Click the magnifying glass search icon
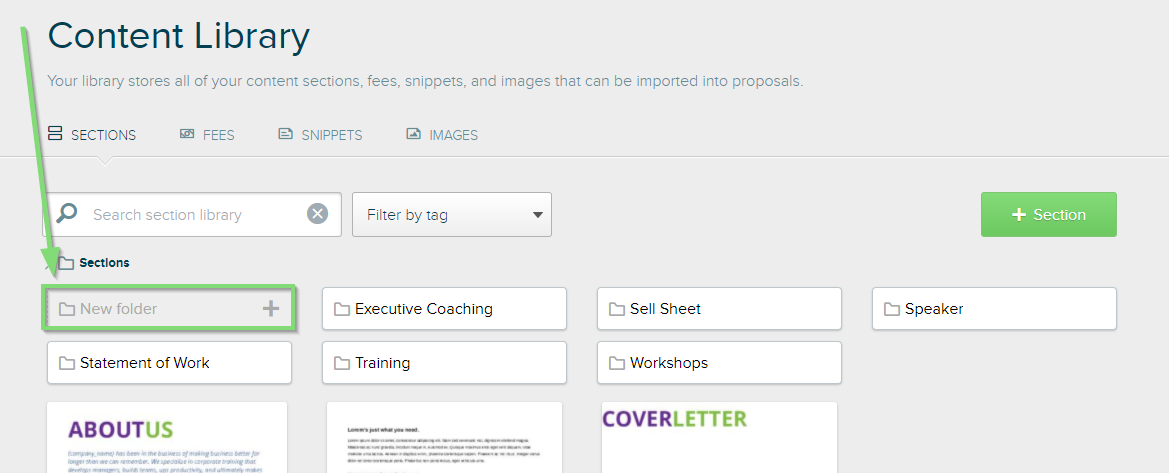 66,213
